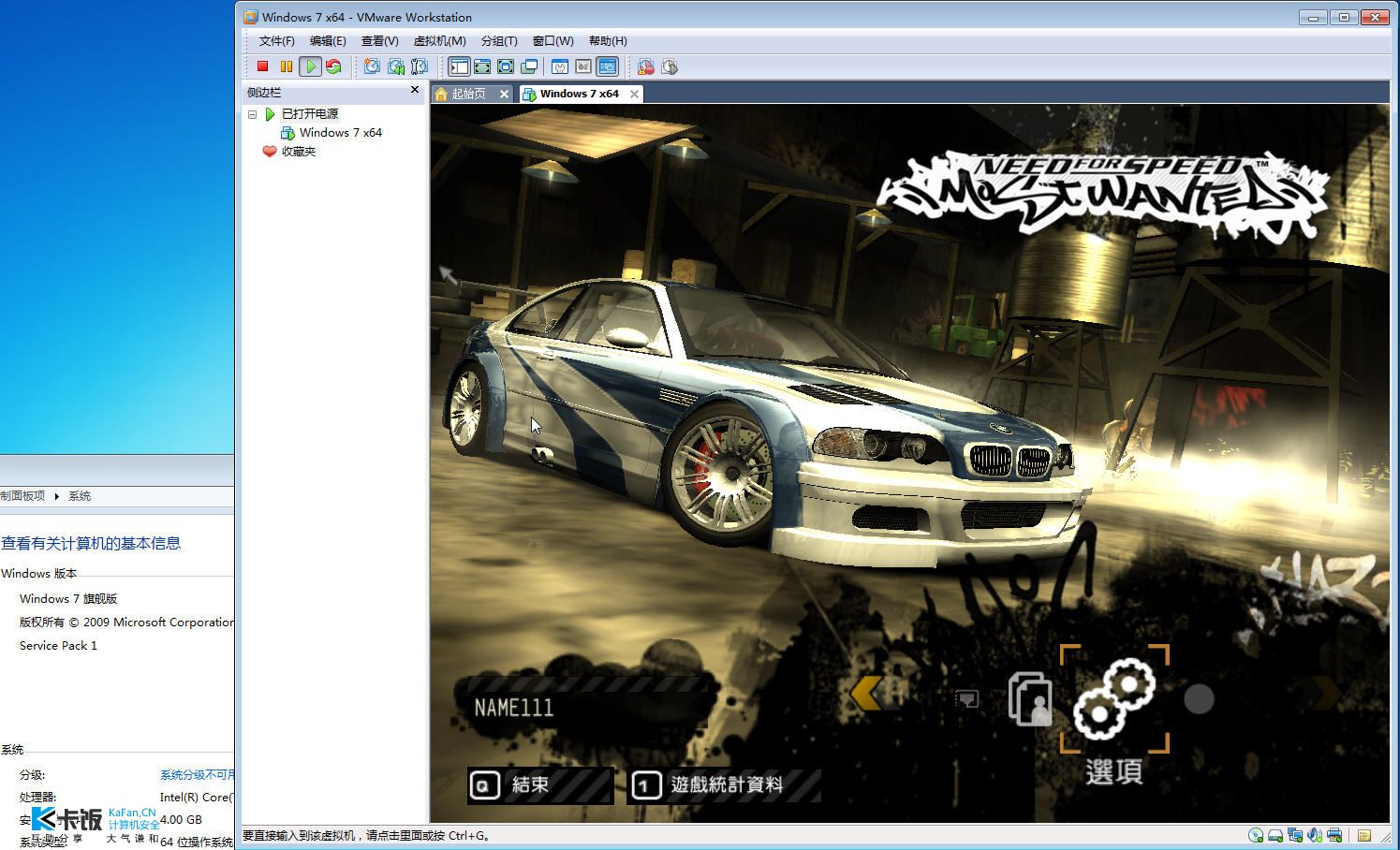Select 收藏夹 favorites in sidebar
Screen dimensions: 1400x850
pyautogui.click(x=298, y=152)
